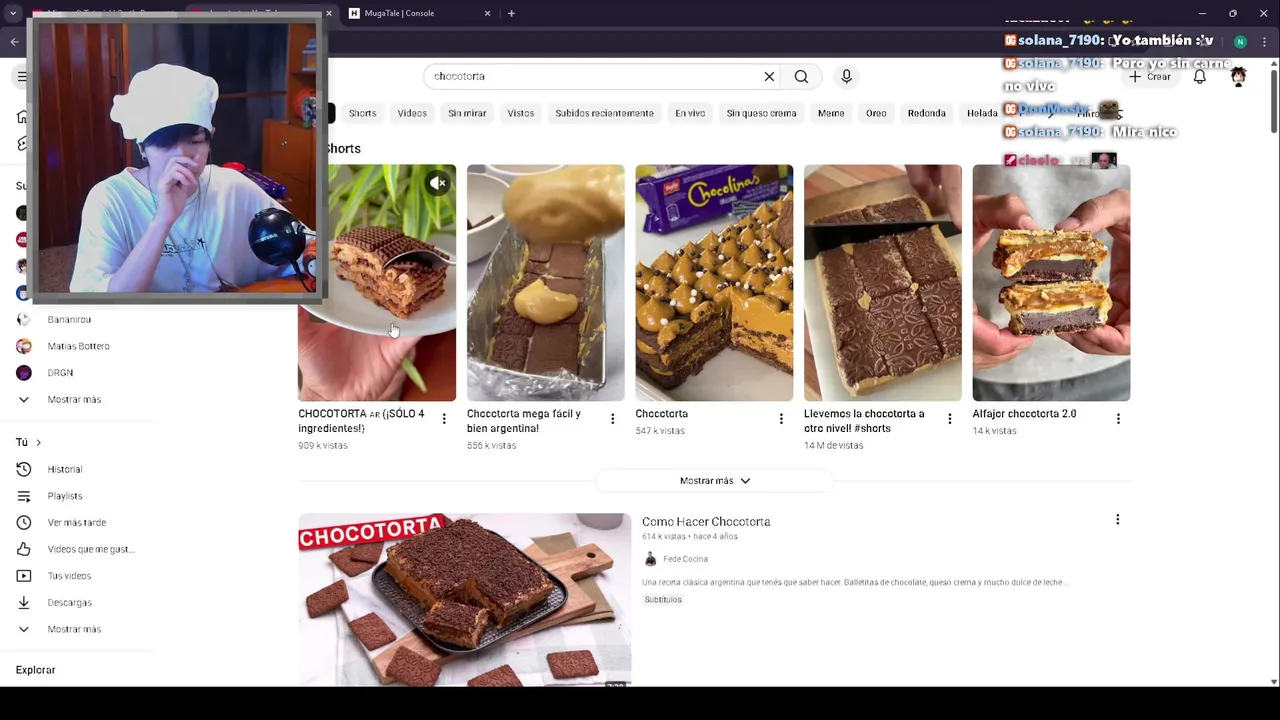Click the magnifier search button

(x=801, y=76)
